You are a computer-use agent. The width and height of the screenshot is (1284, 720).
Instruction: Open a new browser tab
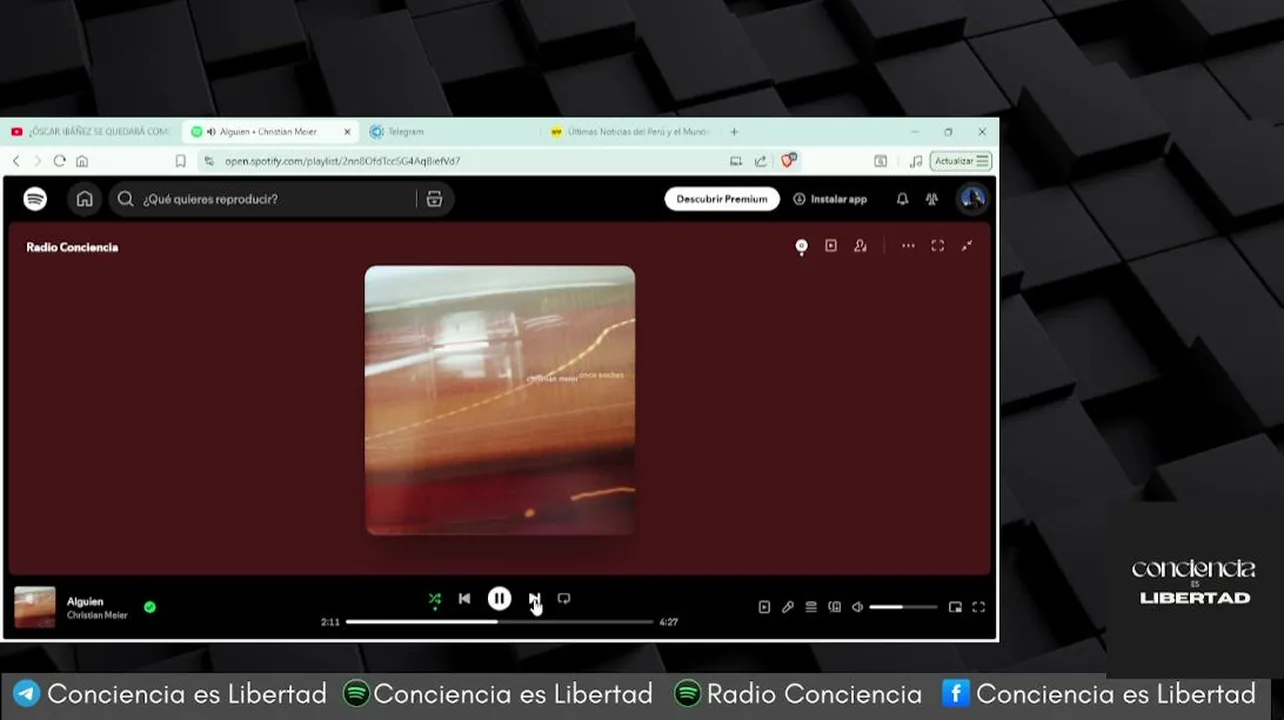(734, 132)
